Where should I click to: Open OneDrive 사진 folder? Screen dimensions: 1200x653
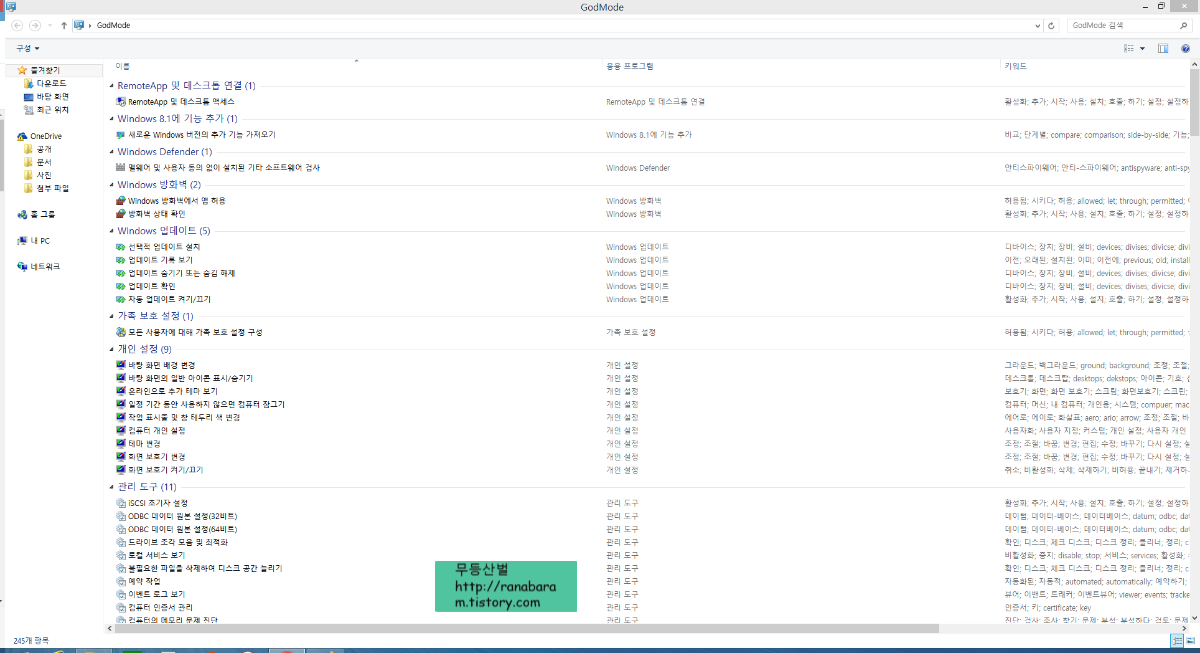tap(38, 175)
